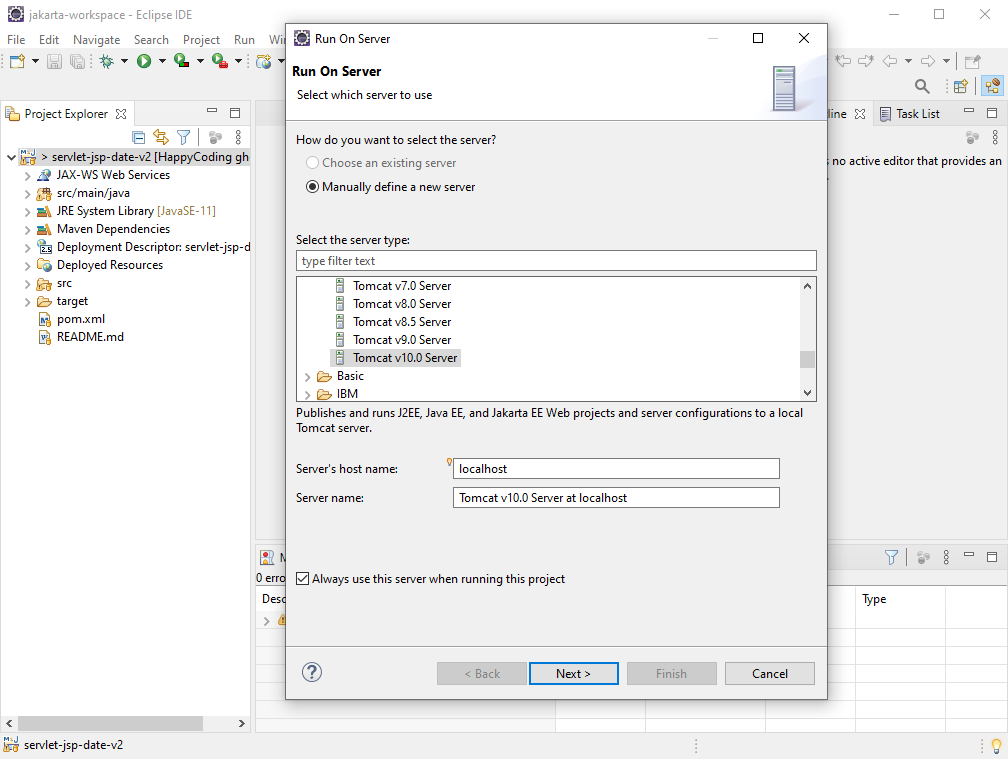The height and width of the screenshot is (759, 1008).
Task: Toggle Link with Editor in Project Explorer
Action: point(161,137)
